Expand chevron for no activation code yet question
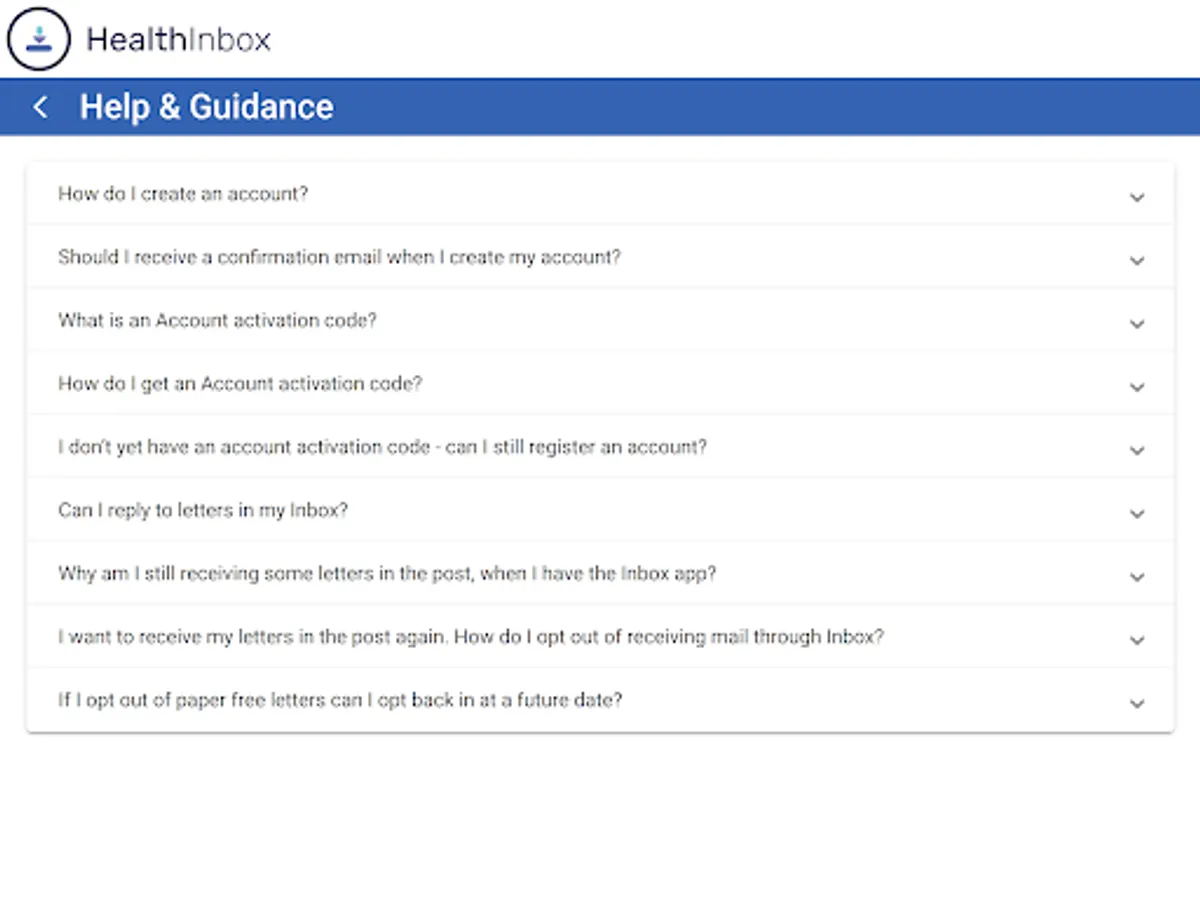Image resolution: width=1200 pixels, height=900 pixels. (1137, 450)
